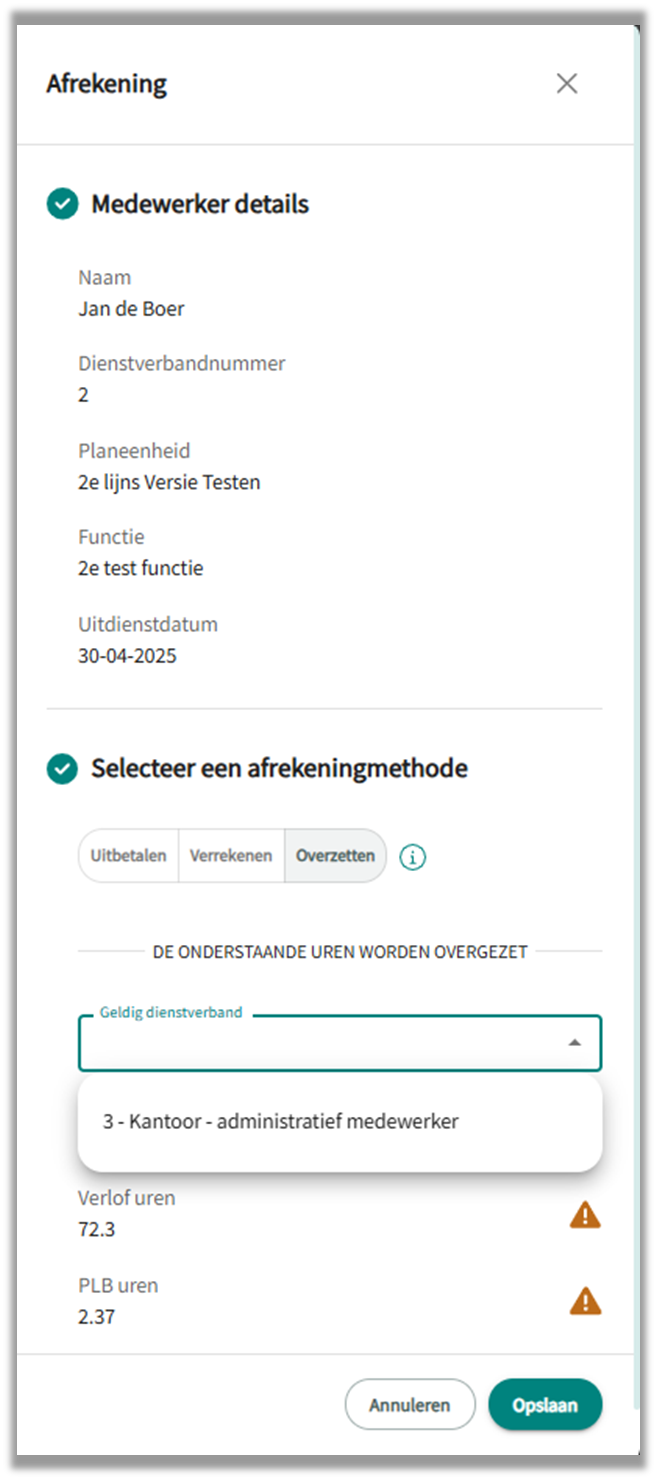This screenshot has width=657, height=1480.
Task: Select the Overzetten method
Action: coord(335,856)
